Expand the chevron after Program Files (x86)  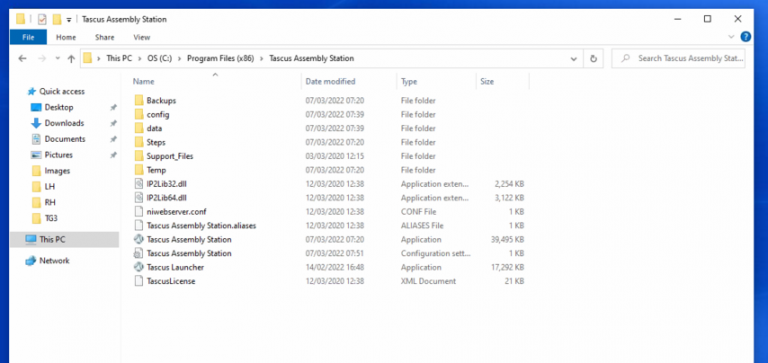coord(261,58)
